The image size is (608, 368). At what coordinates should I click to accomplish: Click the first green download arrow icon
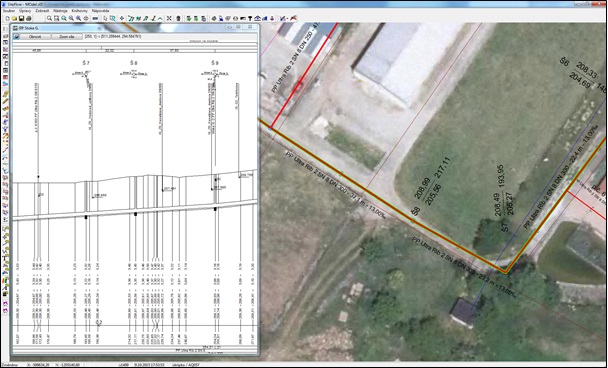tap(189, 18)
